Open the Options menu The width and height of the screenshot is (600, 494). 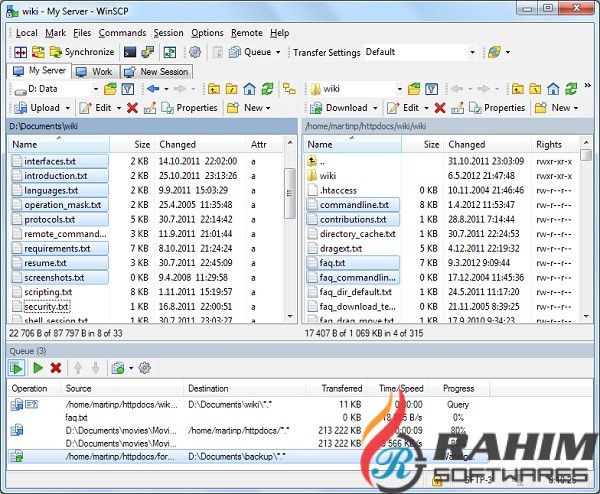(x=207, y=33)
